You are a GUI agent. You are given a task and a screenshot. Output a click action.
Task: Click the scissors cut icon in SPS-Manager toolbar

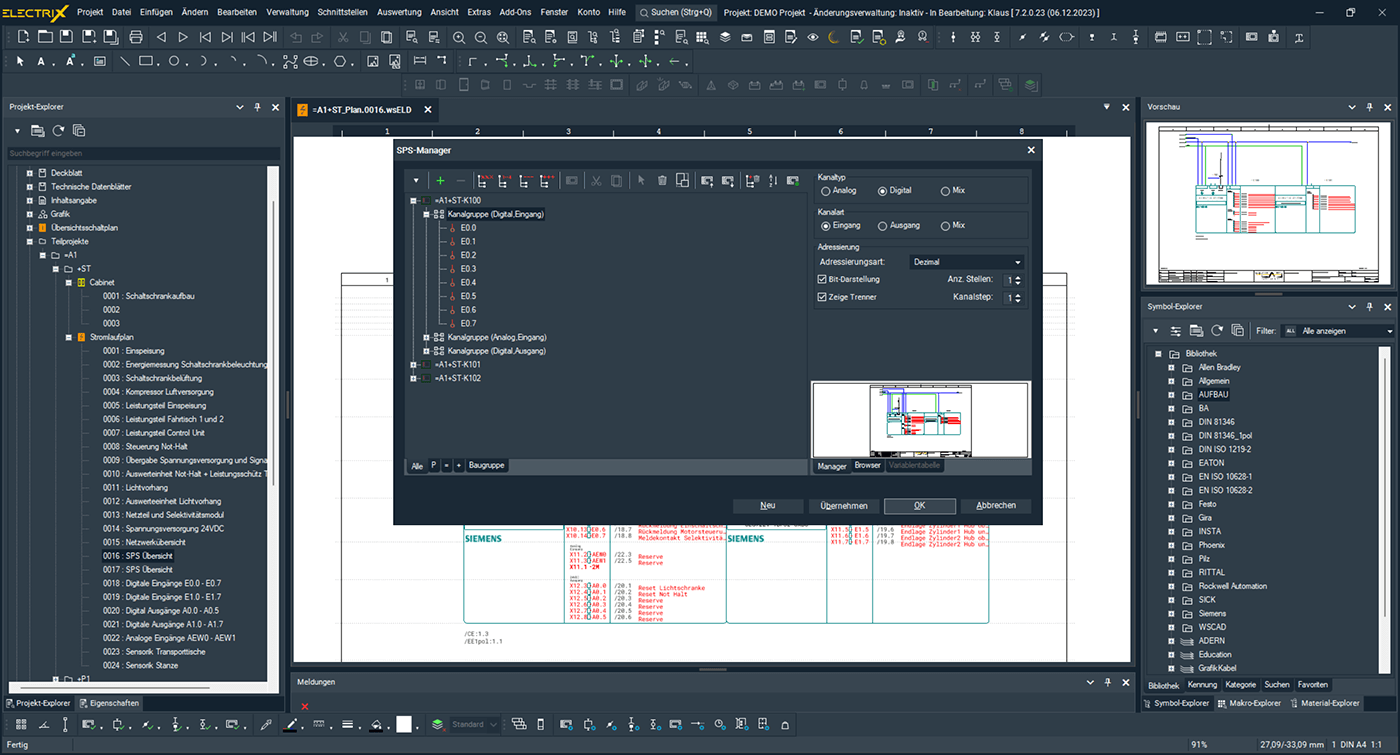pyautogui.click(x=595, y=180)
